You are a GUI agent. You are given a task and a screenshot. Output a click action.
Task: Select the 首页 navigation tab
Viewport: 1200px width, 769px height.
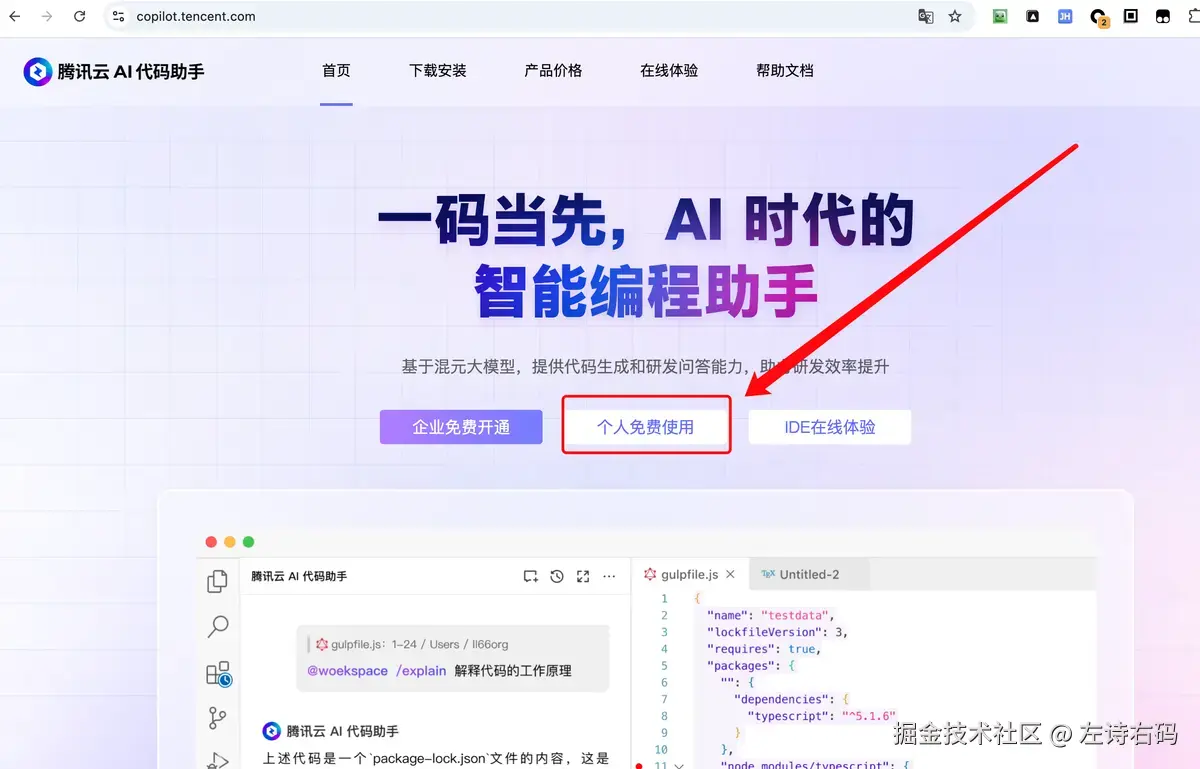click(336, 71)
